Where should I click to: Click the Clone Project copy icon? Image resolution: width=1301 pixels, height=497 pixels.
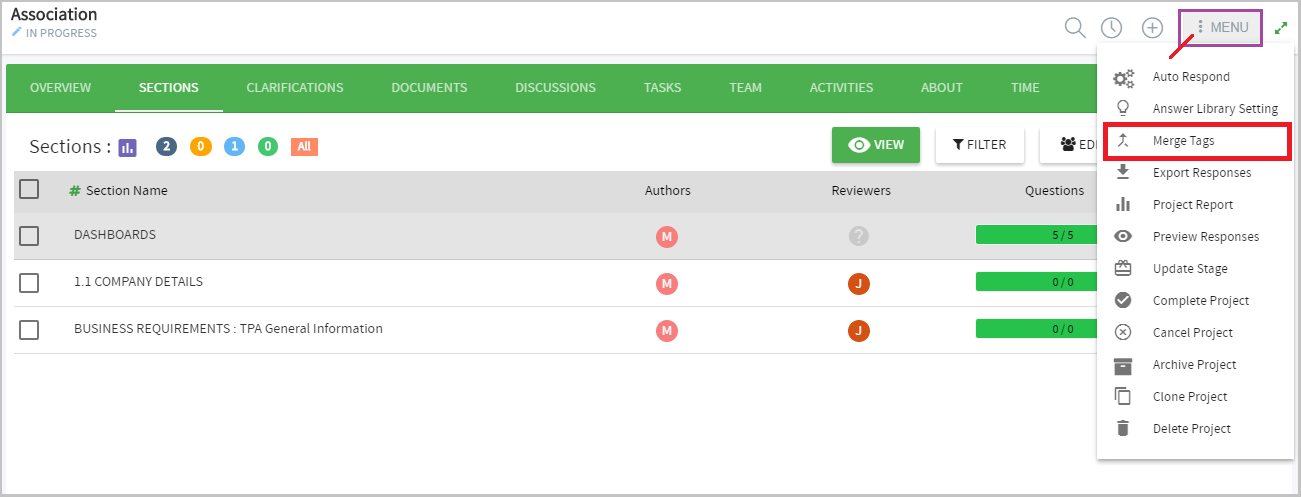click(1123, 396)
